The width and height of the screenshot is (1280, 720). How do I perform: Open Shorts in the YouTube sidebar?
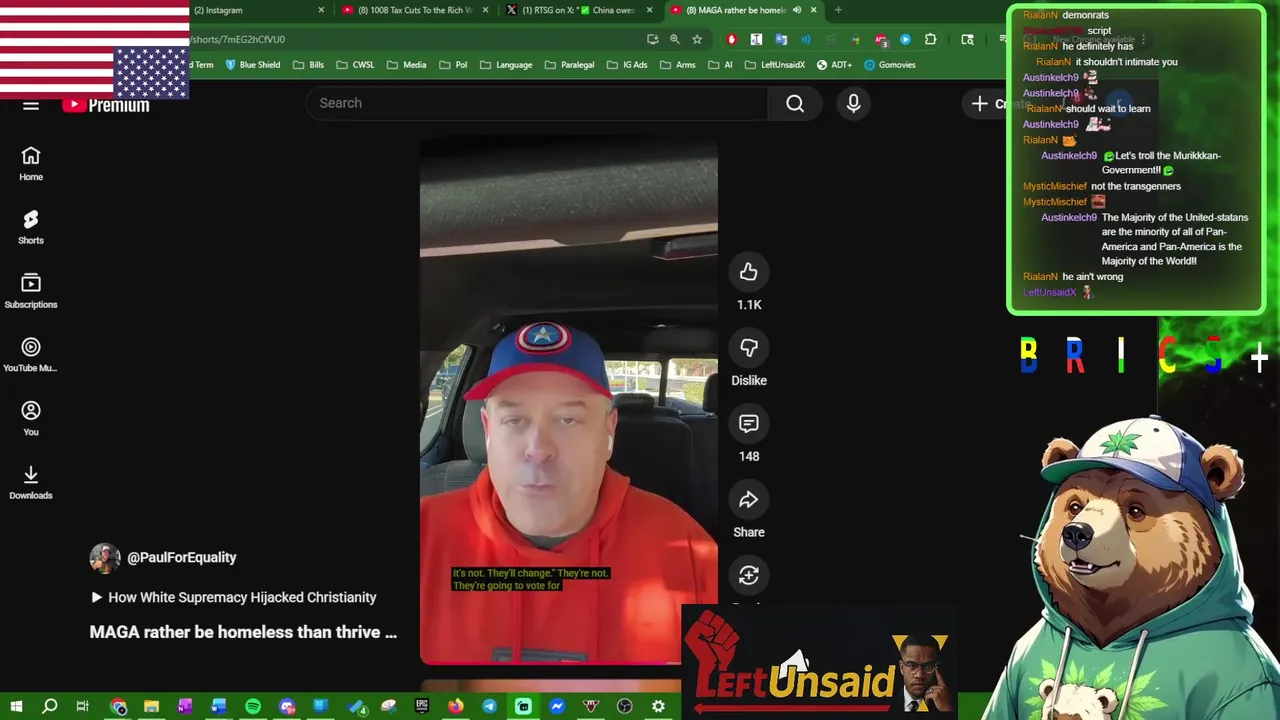[31, 228]
